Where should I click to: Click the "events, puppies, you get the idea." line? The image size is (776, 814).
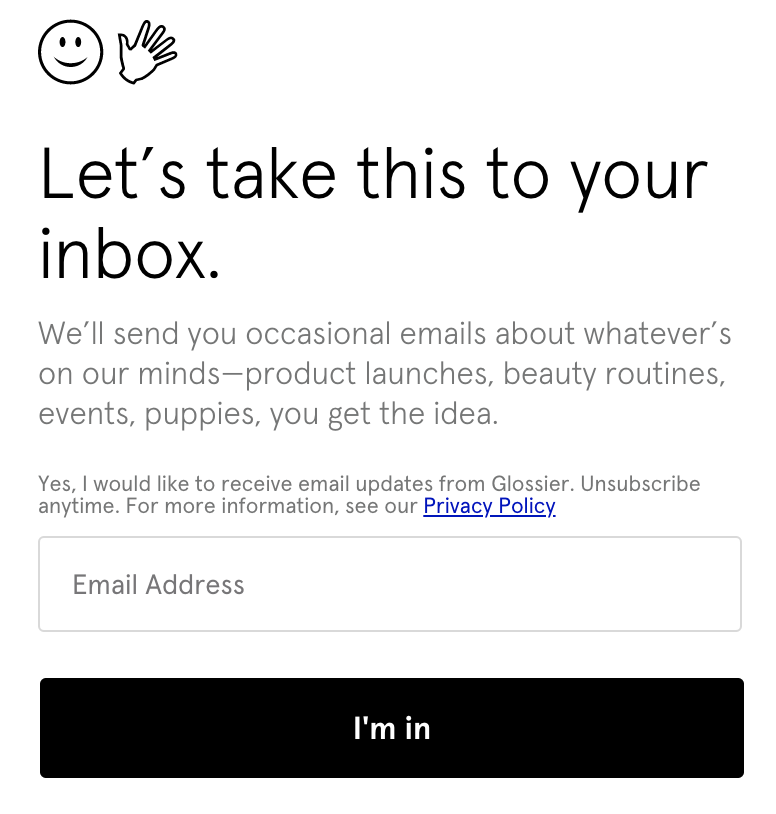pos(268,414)
